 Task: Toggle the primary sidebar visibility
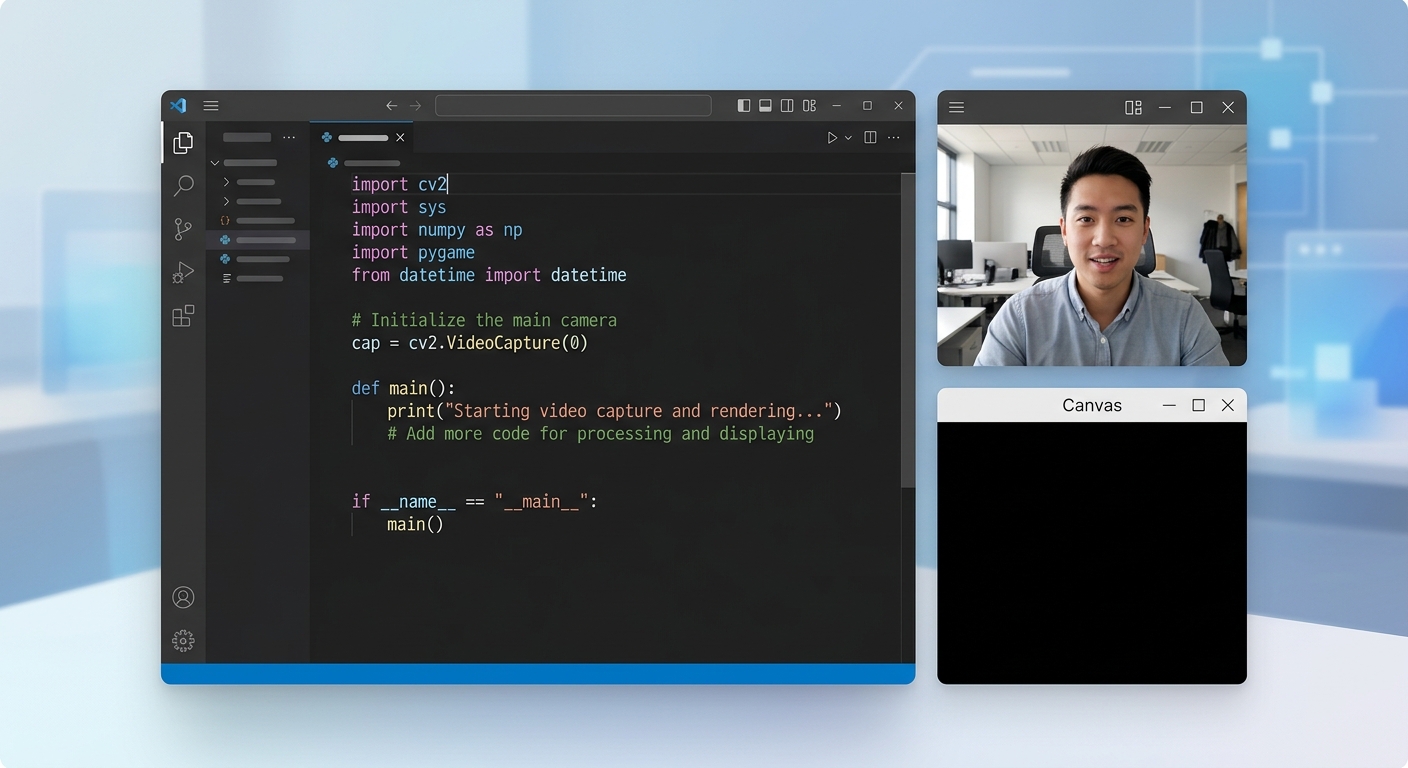point(742,105)
